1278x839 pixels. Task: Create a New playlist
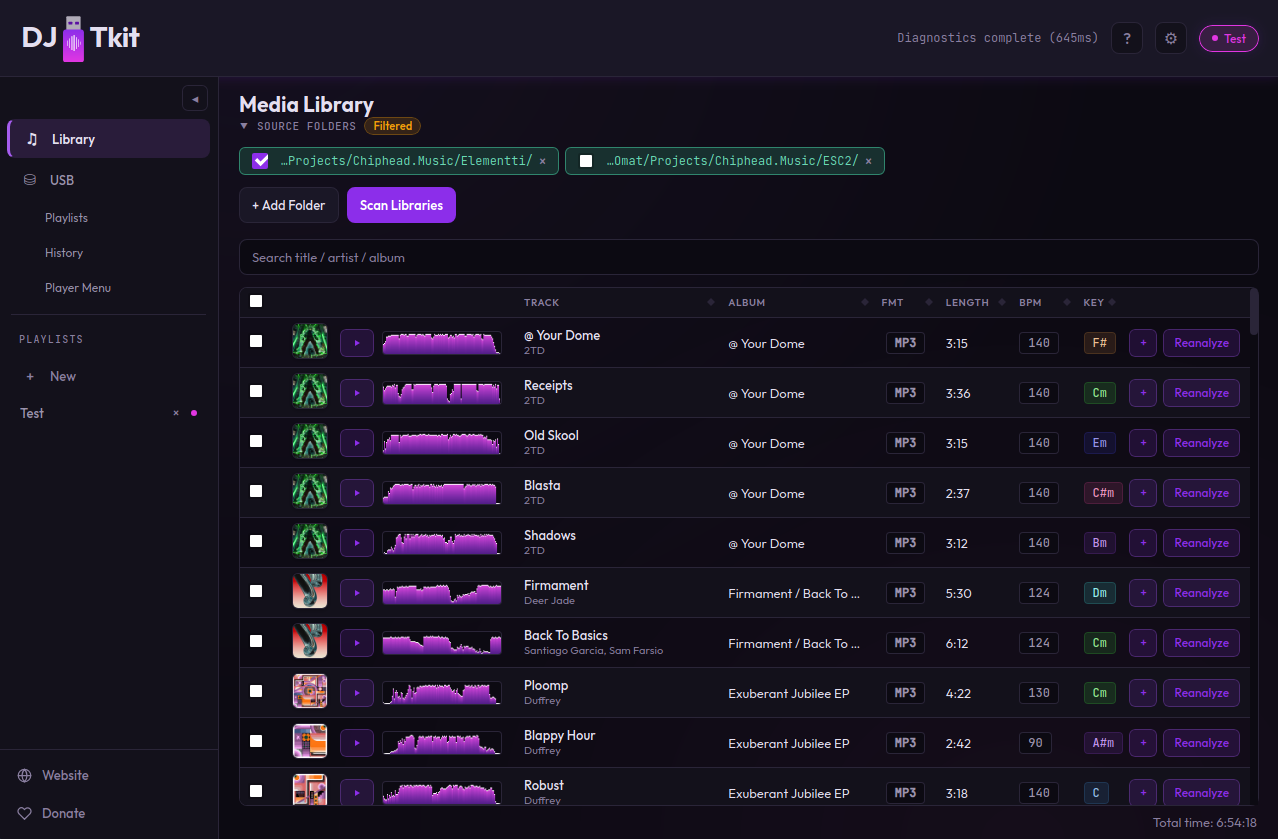click(63, 376)
